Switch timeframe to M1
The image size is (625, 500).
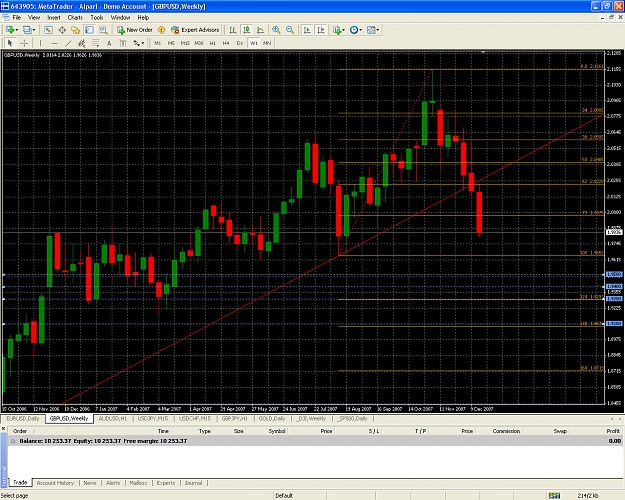(x=157, y=43)
